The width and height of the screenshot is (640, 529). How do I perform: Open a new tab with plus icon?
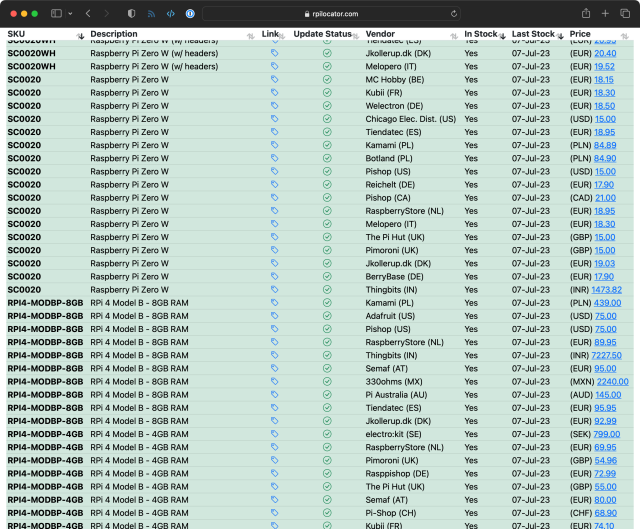tap(605, 14)
